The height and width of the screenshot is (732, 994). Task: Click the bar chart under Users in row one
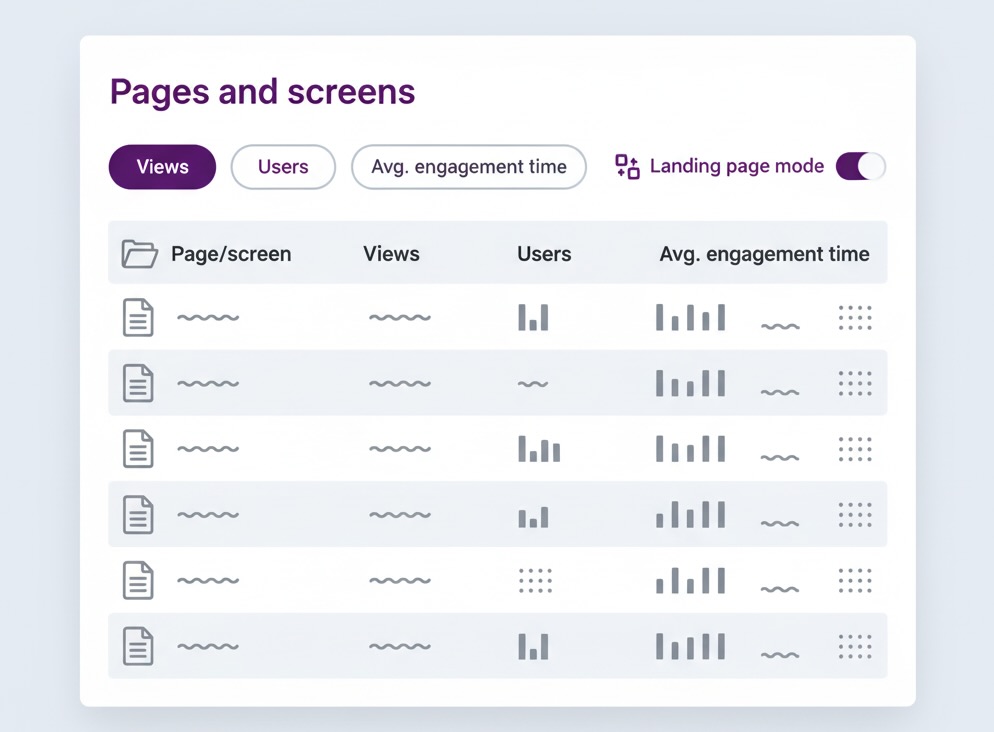point(535,317)
